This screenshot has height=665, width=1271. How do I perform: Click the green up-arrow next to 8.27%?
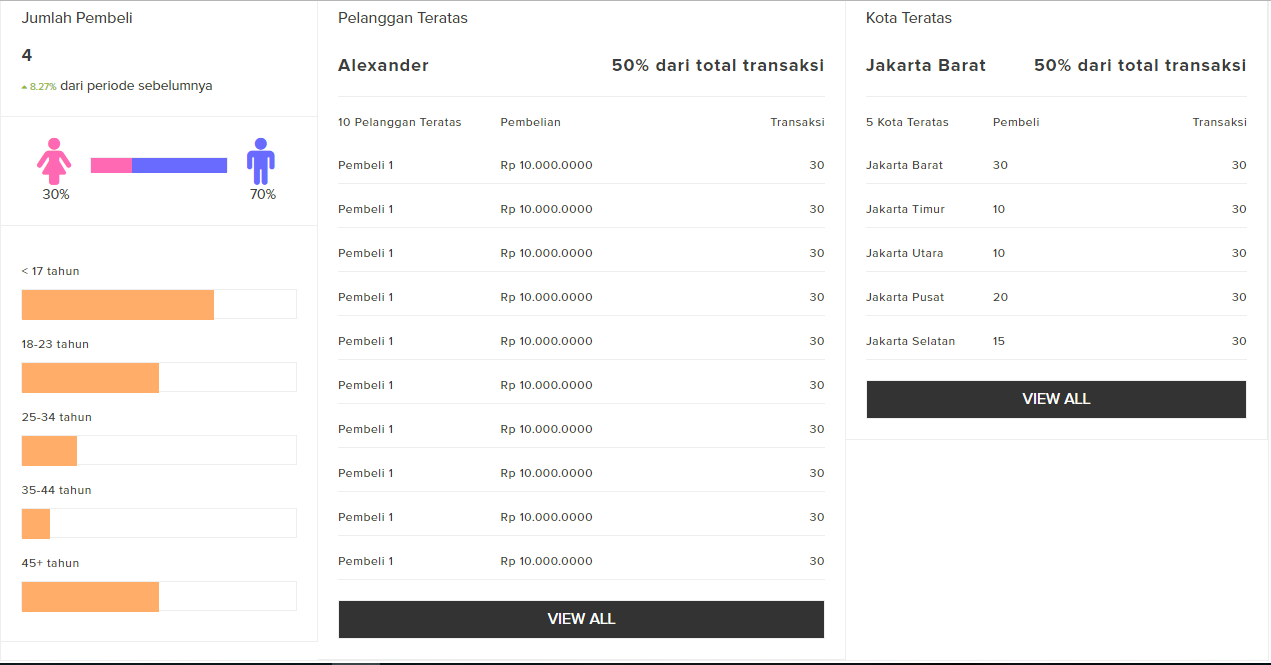tap(24, 87)
